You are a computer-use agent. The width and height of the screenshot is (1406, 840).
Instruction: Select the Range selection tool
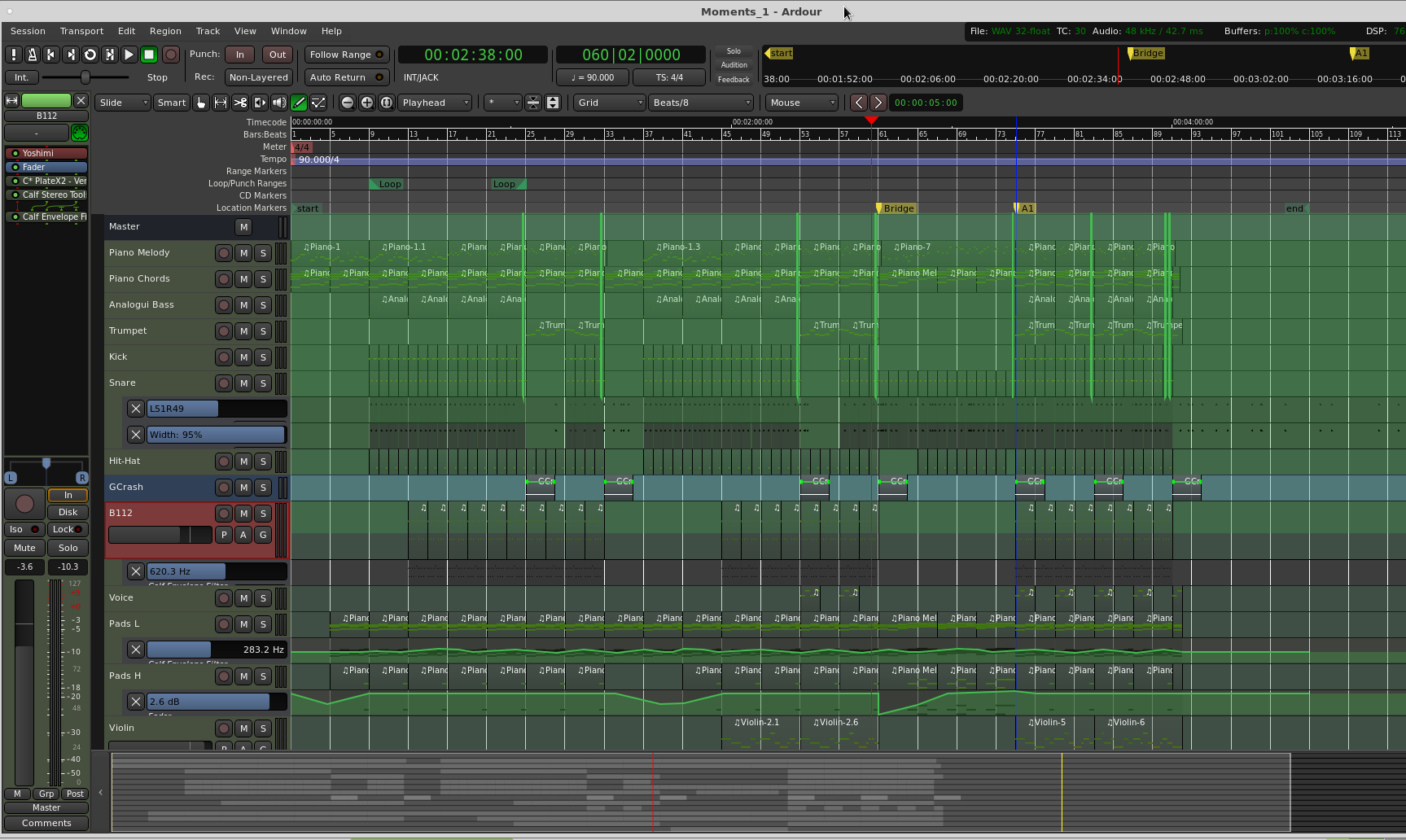click(x=221, y=103)
